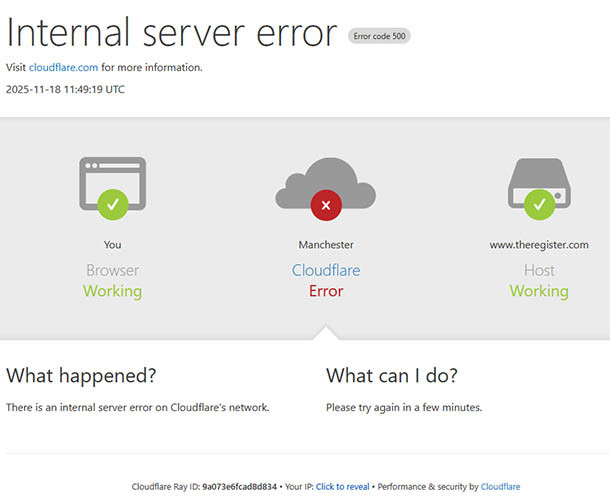Click the 'You' label
This screenshot has height=504, width=610.
pos(112,245)
